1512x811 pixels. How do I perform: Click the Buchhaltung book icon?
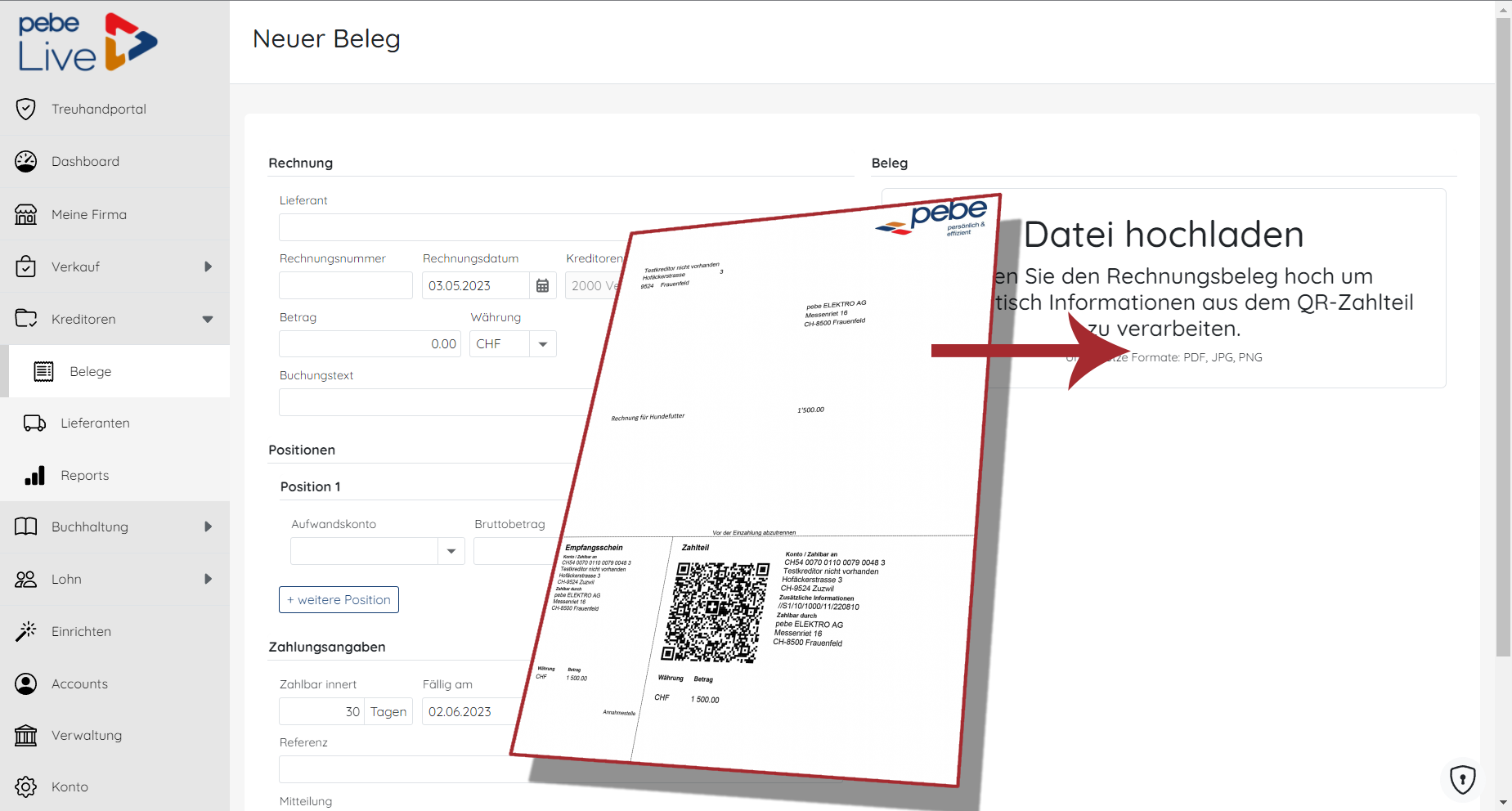[26, 526]
